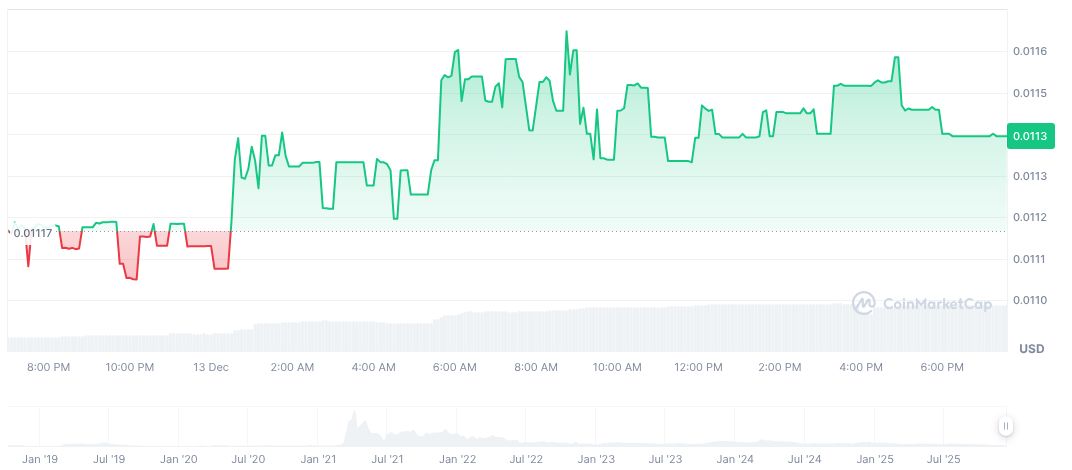
Task: Jump to Jul '25 in range navigator
Action: pos(944,459)
